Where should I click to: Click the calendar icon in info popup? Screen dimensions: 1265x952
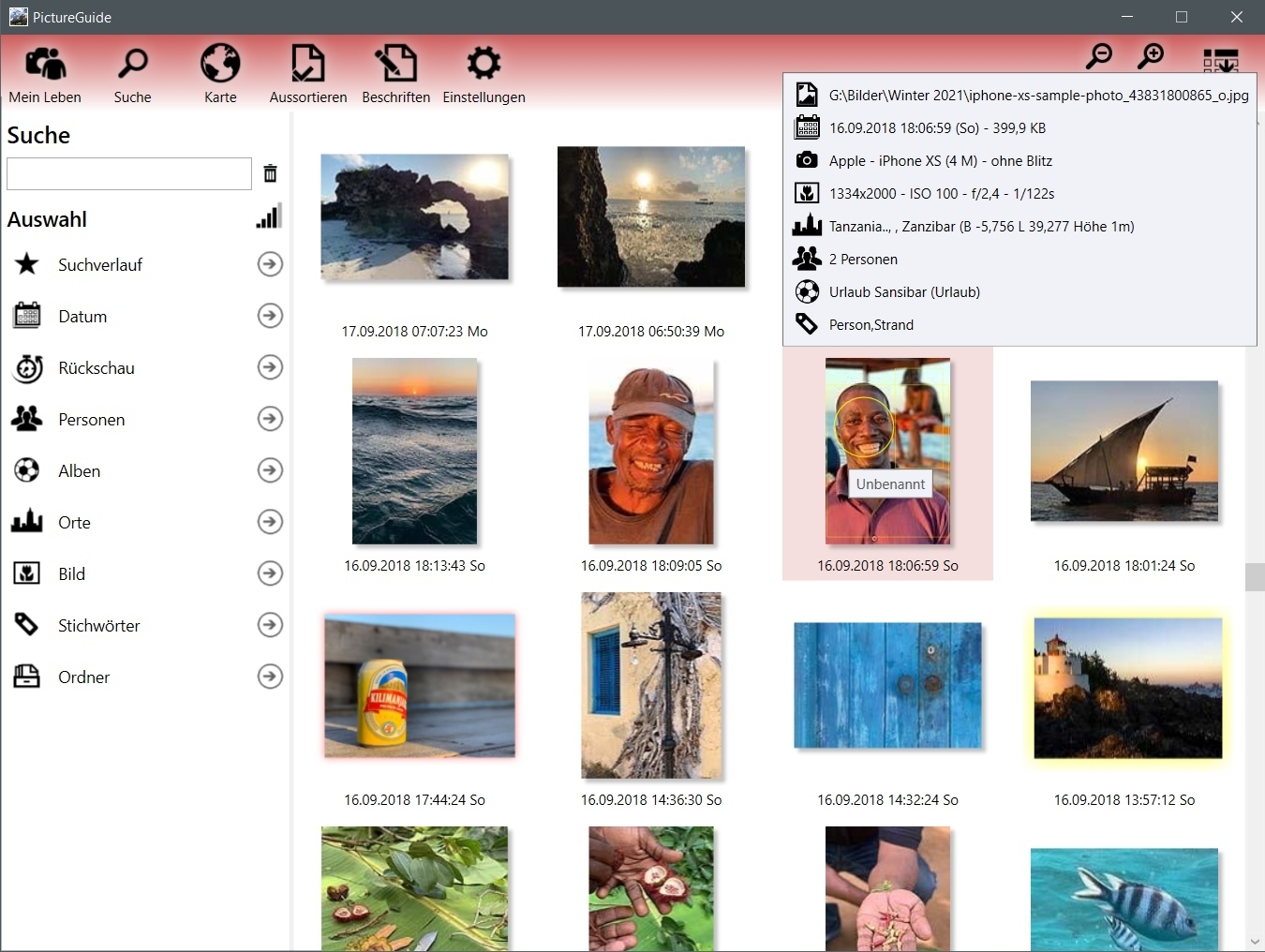[x=807, y=127]
